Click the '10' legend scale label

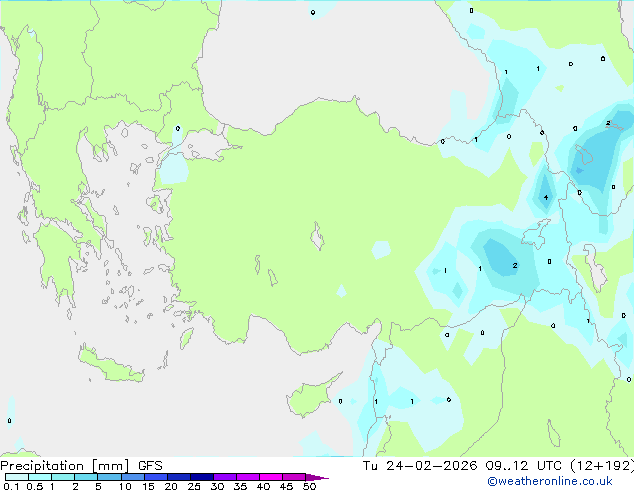click(x=125, y=486)
